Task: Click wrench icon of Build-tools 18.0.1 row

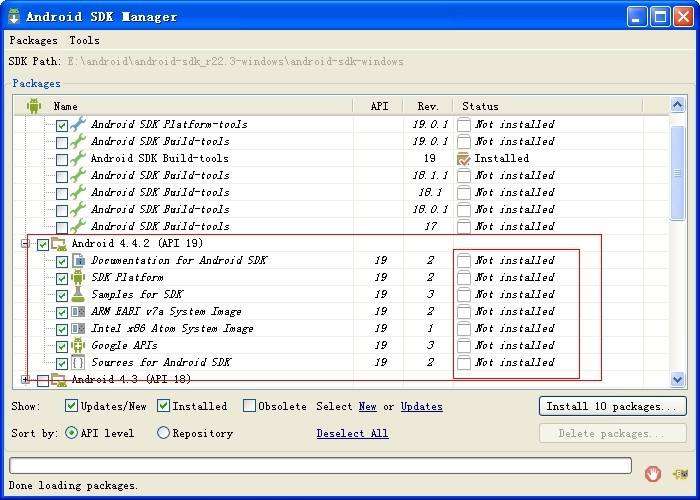Action: point(78,209)
